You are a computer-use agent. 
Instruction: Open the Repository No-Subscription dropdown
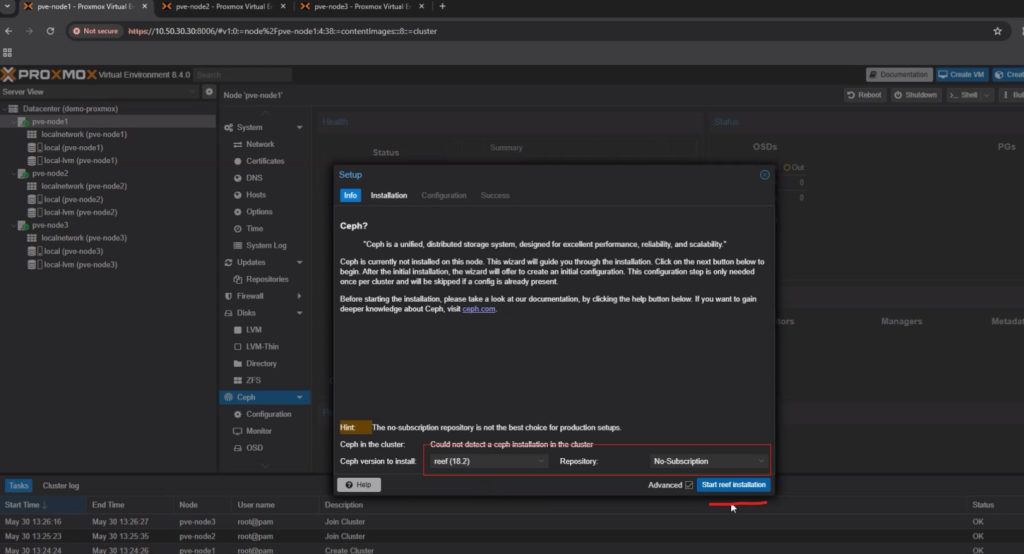point(709,461)
